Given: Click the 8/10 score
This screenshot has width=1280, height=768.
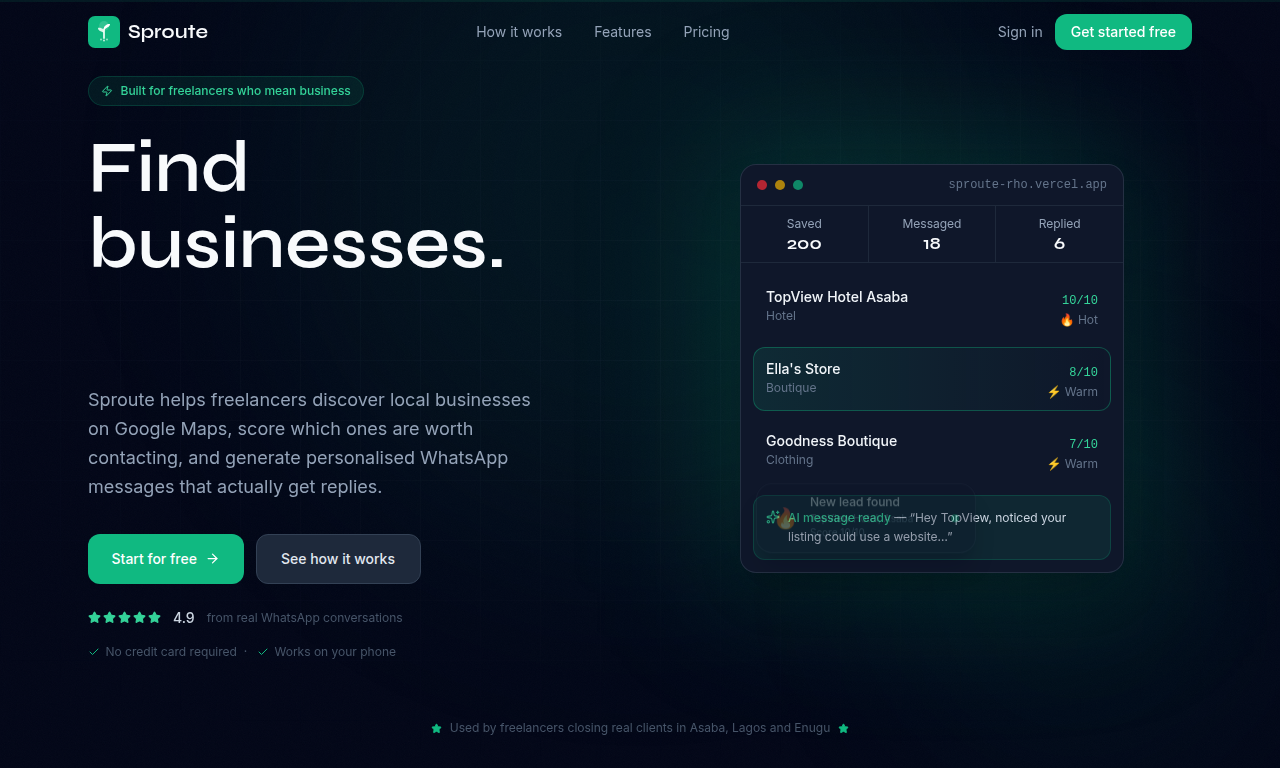Looking at the screenshot, I should point(1083,372).
